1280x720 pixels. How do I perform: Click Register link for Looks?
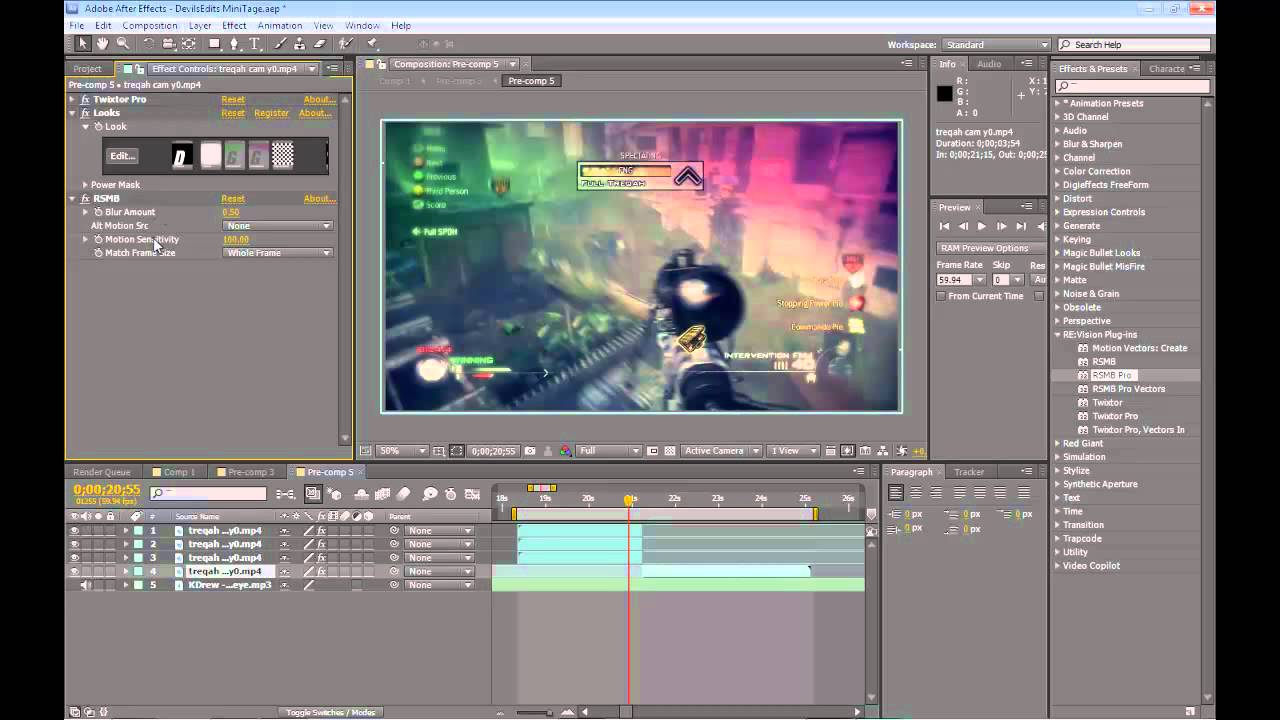tap(271, 113)
